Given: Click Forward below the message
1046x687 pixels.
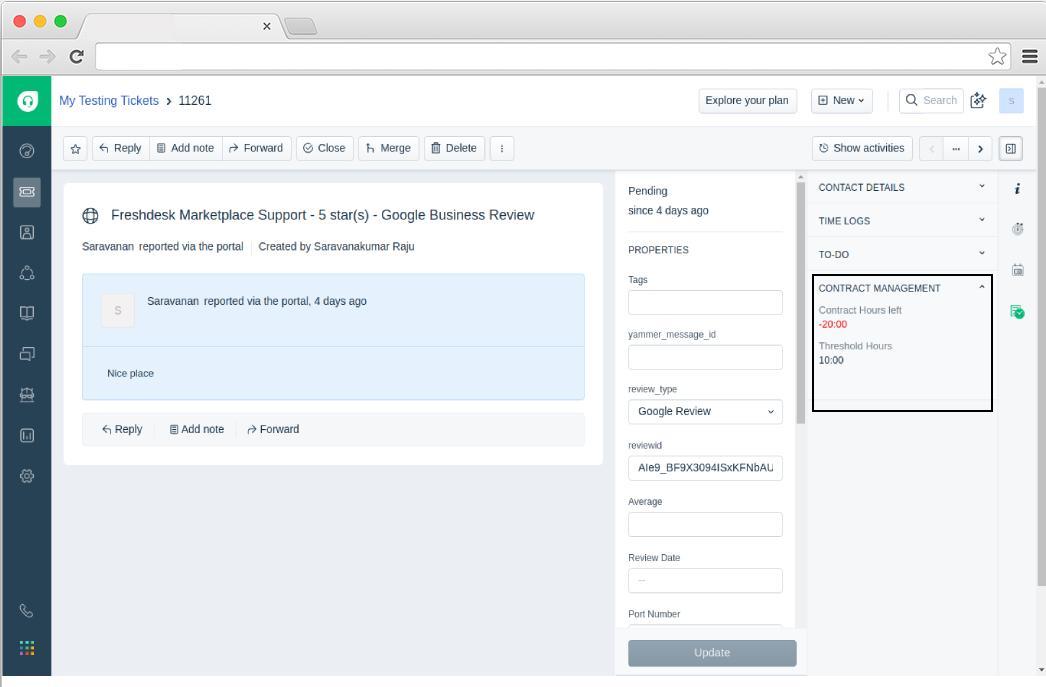Looking at the screenshot, I should coord(273,430).
